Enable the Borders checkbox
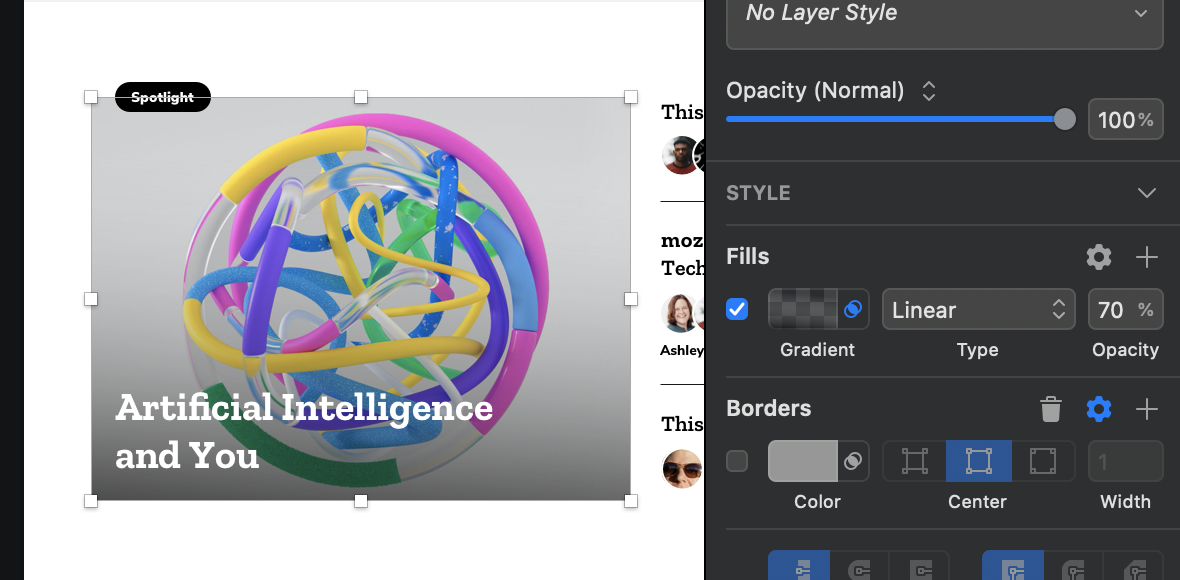Image resolution: width=1180 pixels, height=580 pixels. click(737, 461)
